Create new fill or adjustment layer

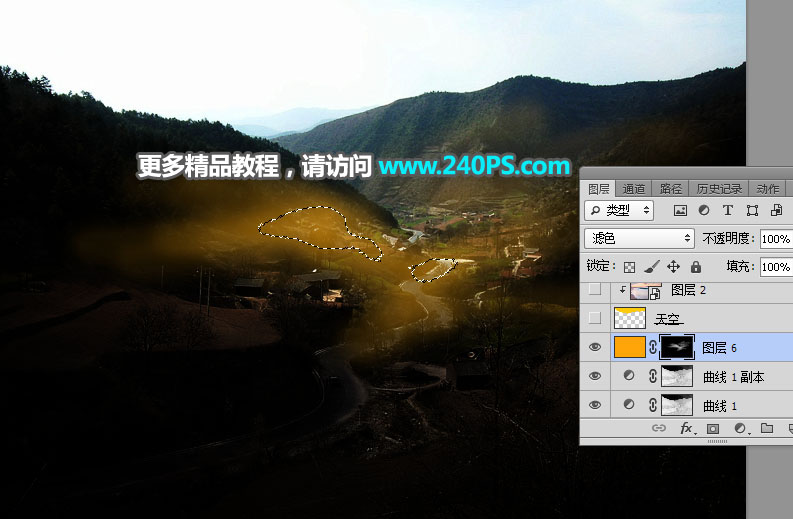tap(740, 428)
